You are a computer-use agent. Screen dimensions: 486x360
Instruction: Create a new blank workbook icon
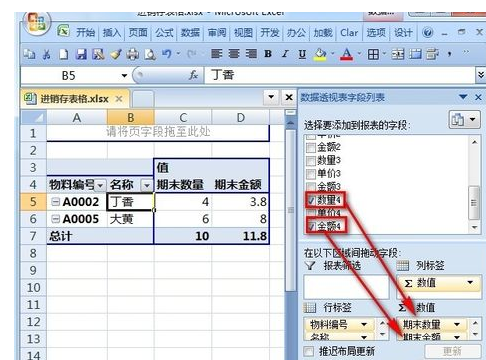click(63, 54)
